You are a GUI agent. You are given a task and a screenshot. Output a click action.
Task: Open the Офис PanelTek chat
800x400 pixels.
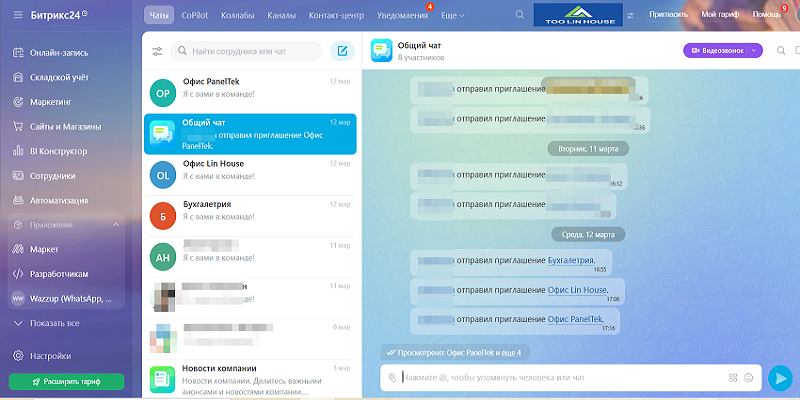(250, 93)
